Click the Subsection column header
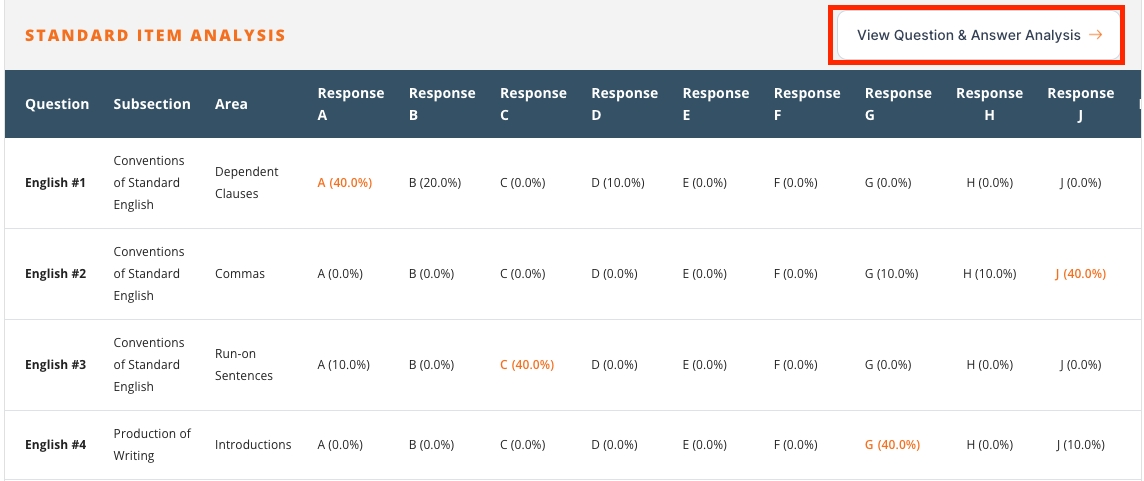Image resolution: width=1144 pixels, height=481 pixels. pyautogui.click(x=152, y=104)
